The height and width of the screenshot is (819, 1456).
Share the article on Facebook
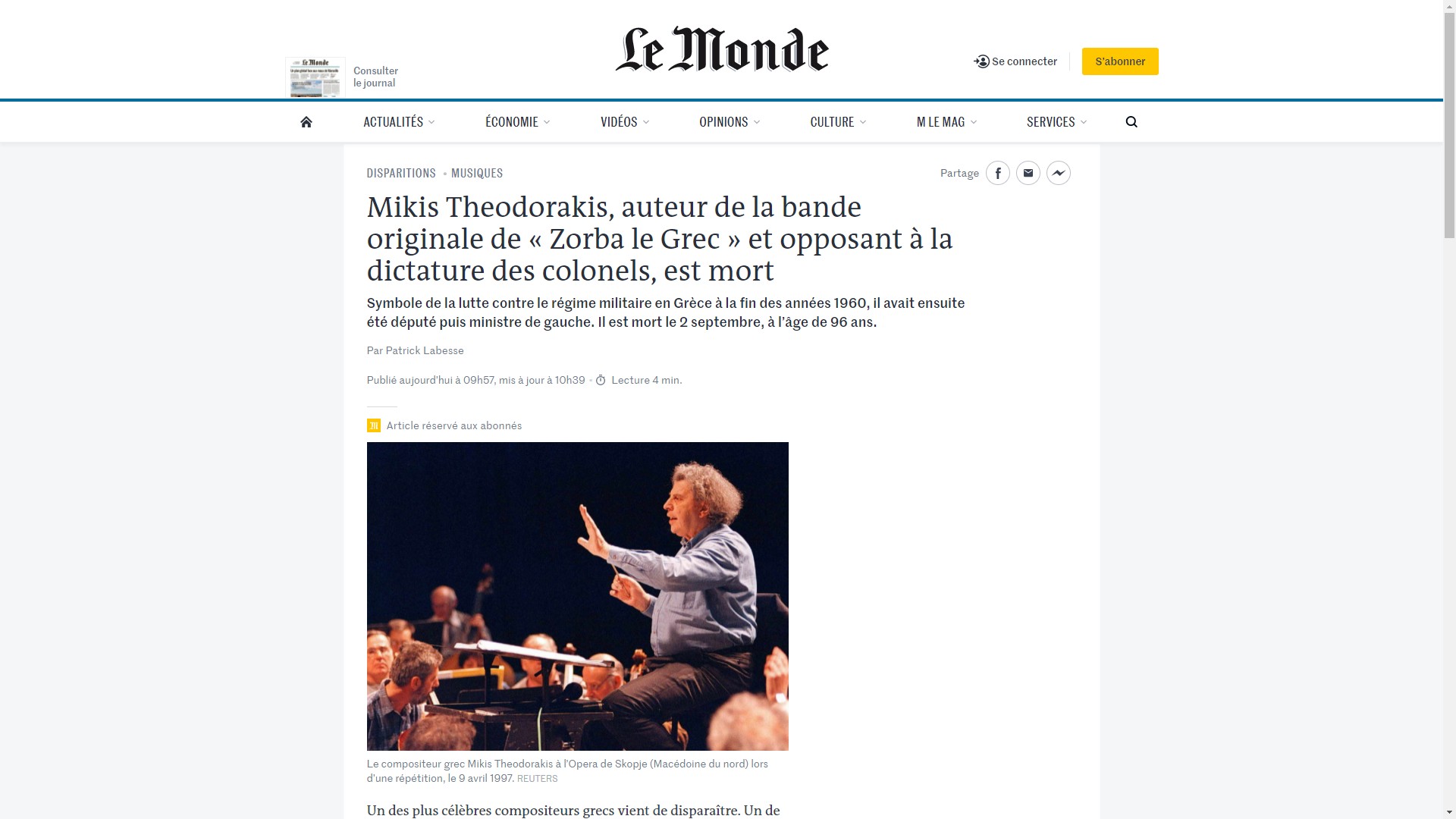[x=998, y=173]
